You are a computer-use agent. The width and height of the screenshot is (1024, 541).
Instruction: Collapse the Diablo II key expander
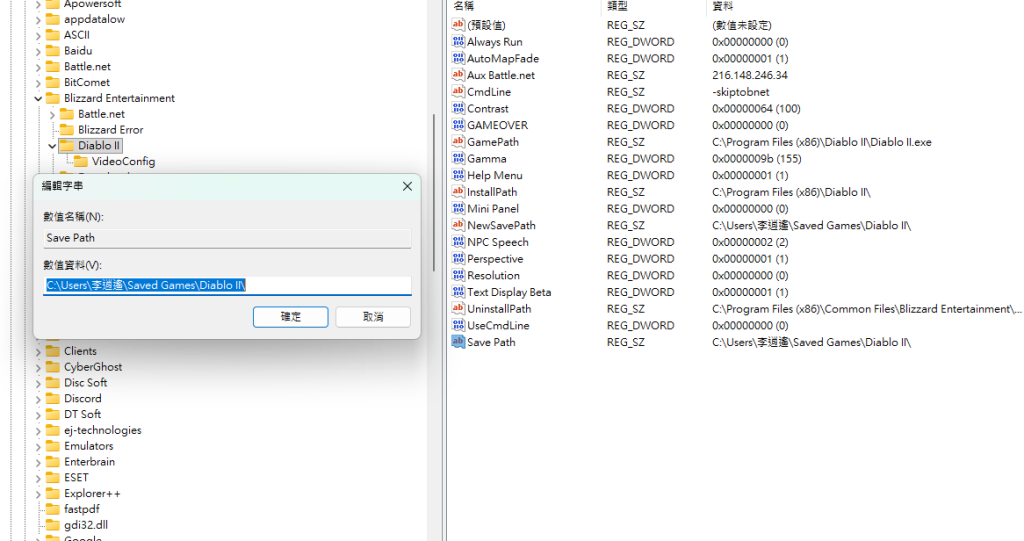click(x=53, y=146)
